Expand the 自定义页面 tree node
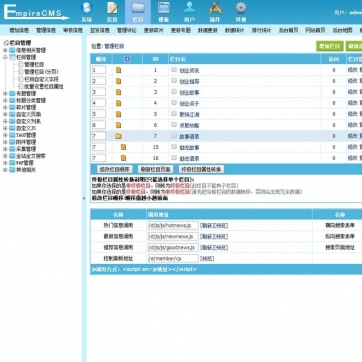362x362 pixels. (x=5, y=114)
